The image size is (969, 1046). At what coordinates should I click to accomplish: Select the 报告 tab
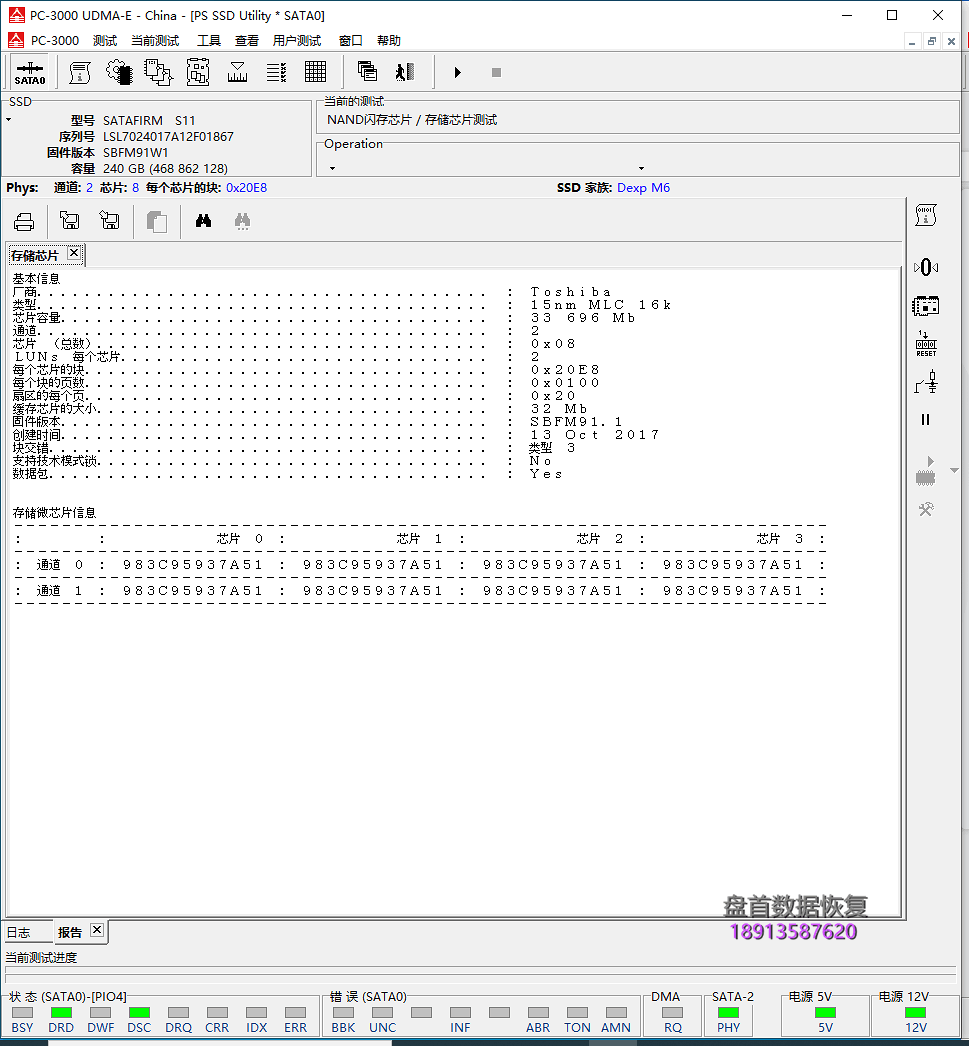(x=69, y=933)
